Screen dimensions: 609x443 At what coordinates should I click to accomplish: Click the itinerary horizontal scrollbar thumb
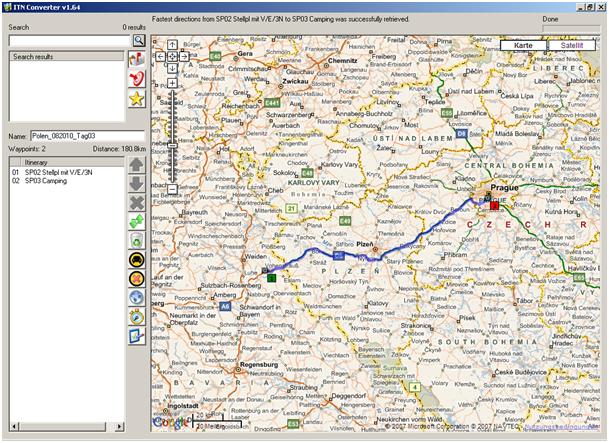[x=62, y=427]
